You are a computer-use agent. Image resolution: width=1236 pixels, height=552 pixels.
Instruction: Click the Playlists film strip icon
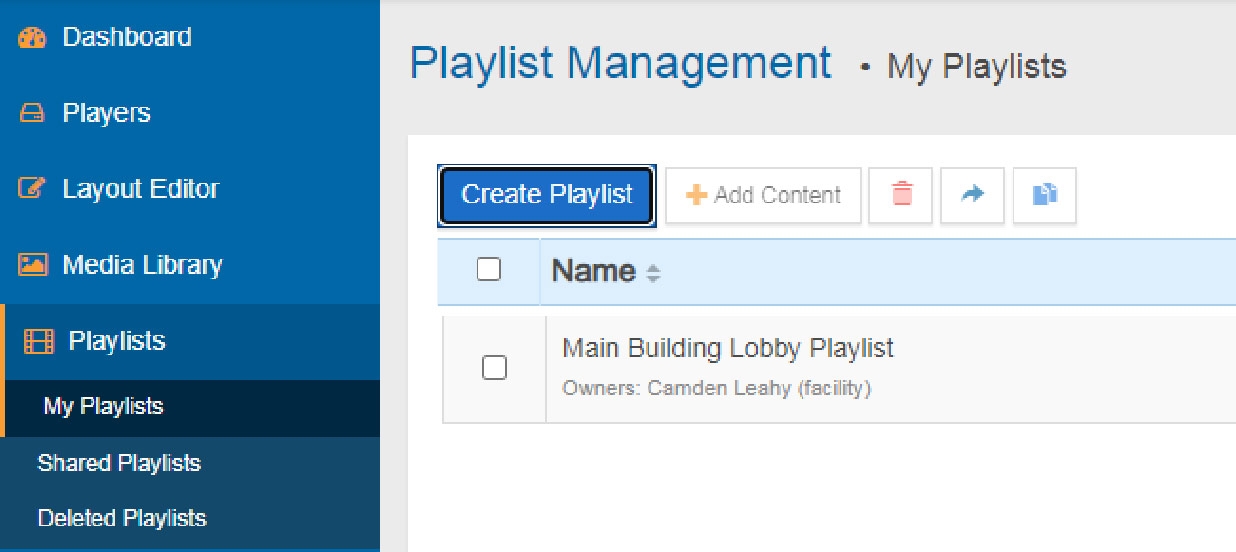[x=38, y=342]
